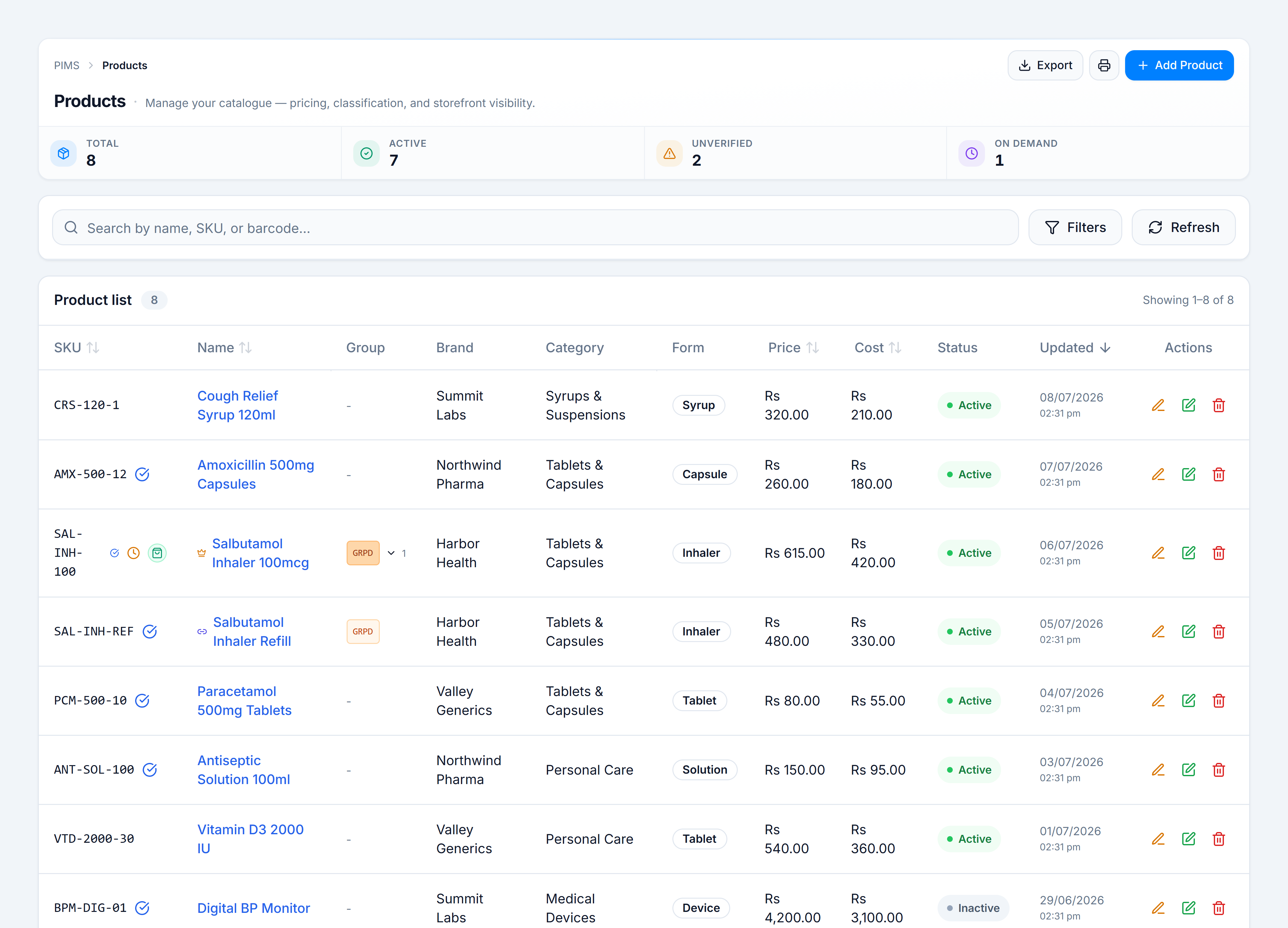Screen dimensions: 1288x928
Task: Open the green edit form icon for Cough Relief Syrup
Action: [x=1188, y=405]
